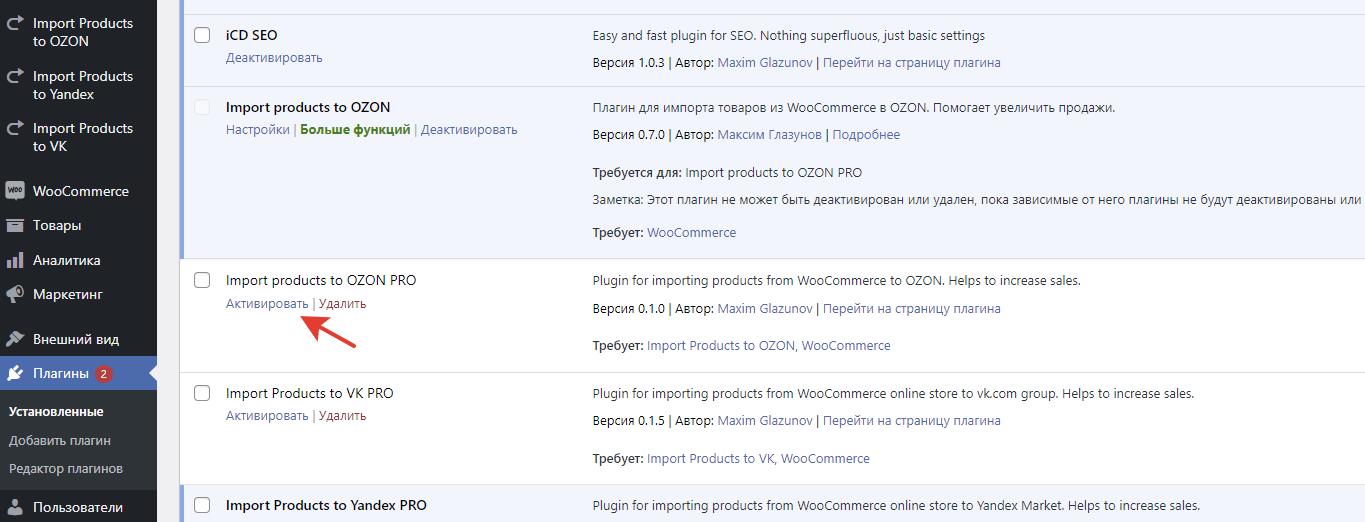Click the Товары archive-box icon

click(15, 226)
